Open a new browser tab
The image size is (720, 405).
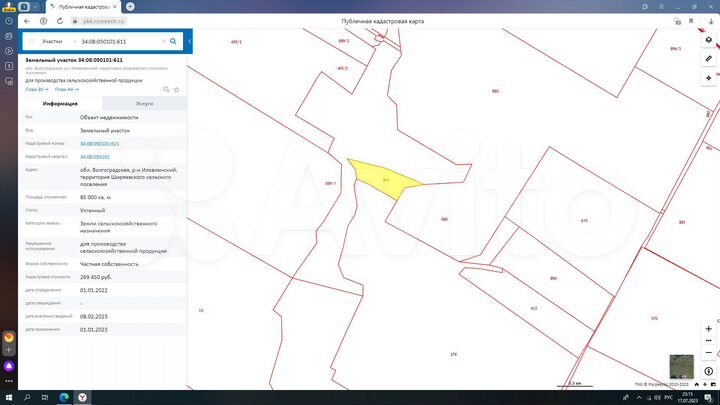131,6
